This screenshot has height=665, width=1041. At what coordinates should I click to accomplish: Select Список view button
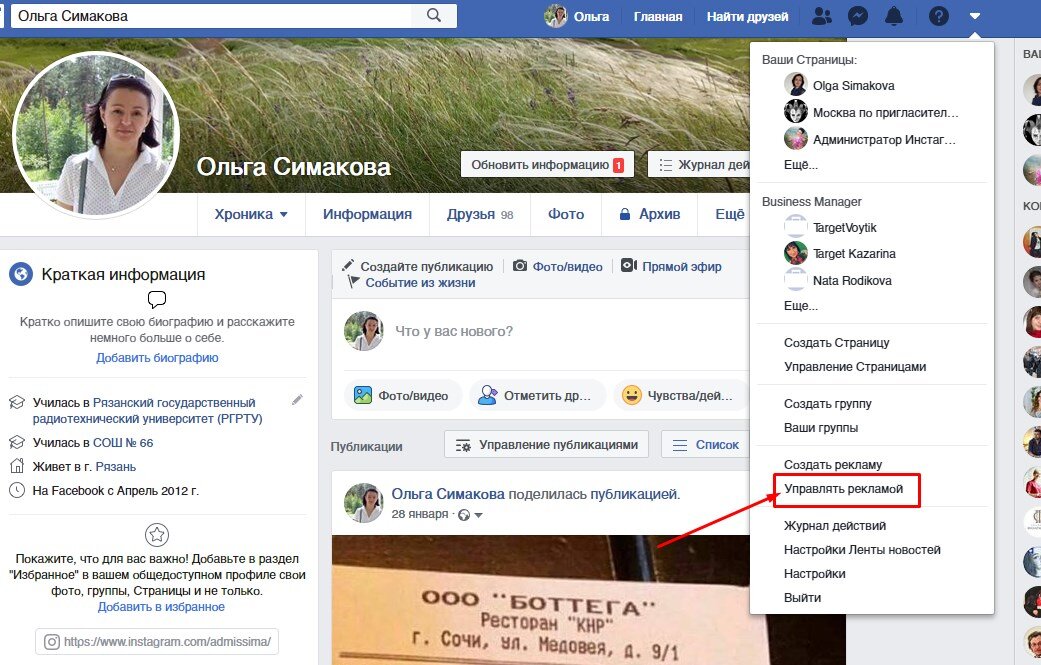pos(705,445)
